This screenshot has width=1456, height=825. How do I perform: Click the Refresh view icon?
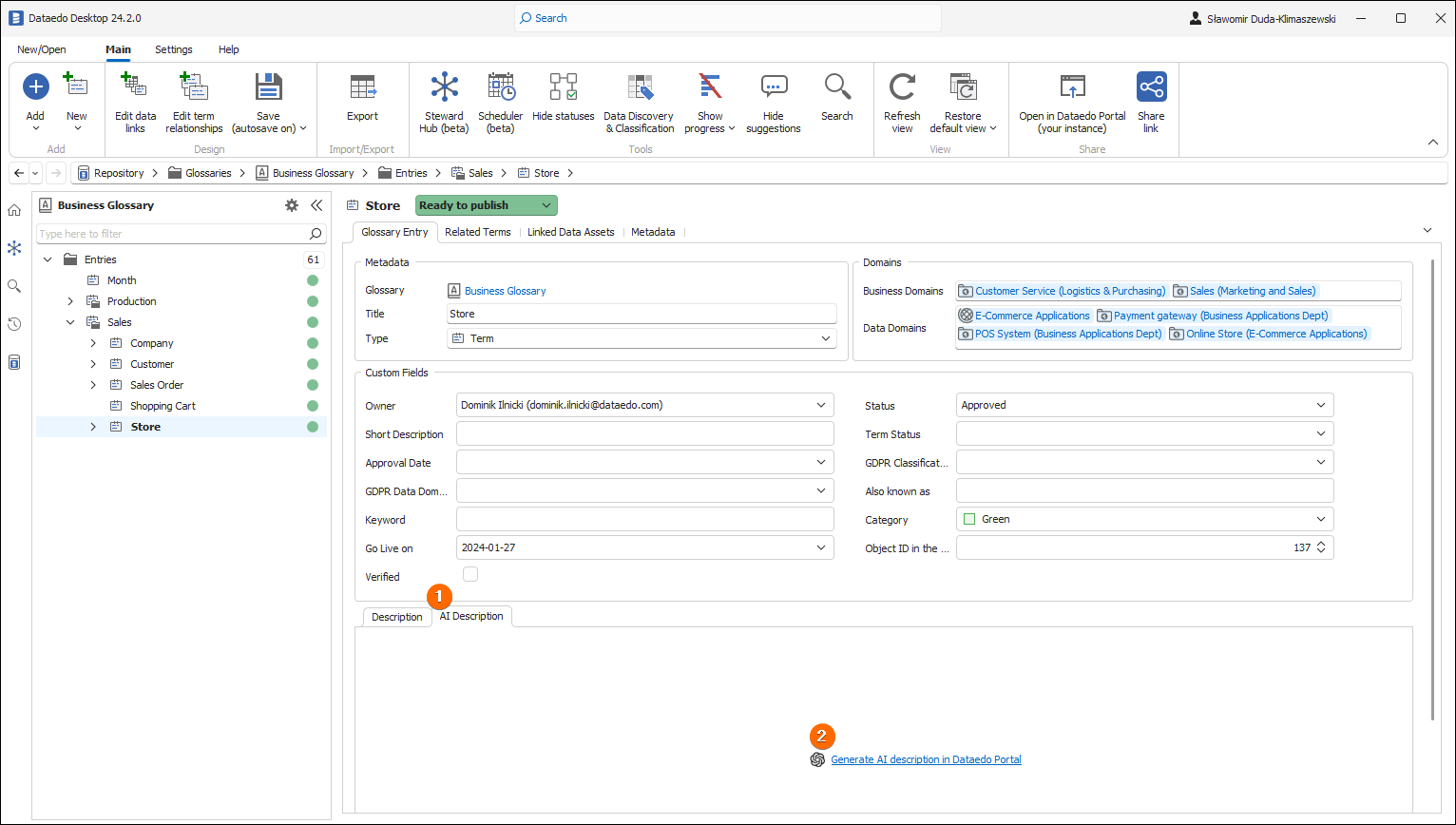(x=902, y=86)
